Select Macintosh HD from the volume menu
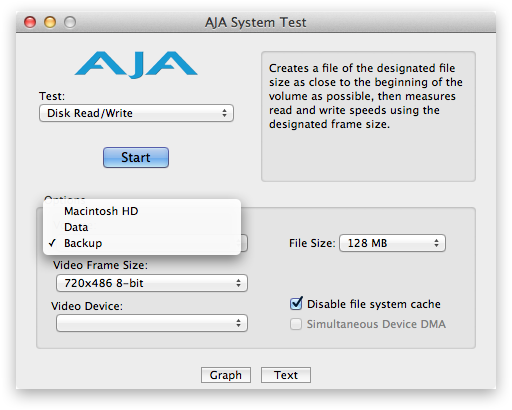The width and height of the screenshot is (512, 410). coord(142,211)
